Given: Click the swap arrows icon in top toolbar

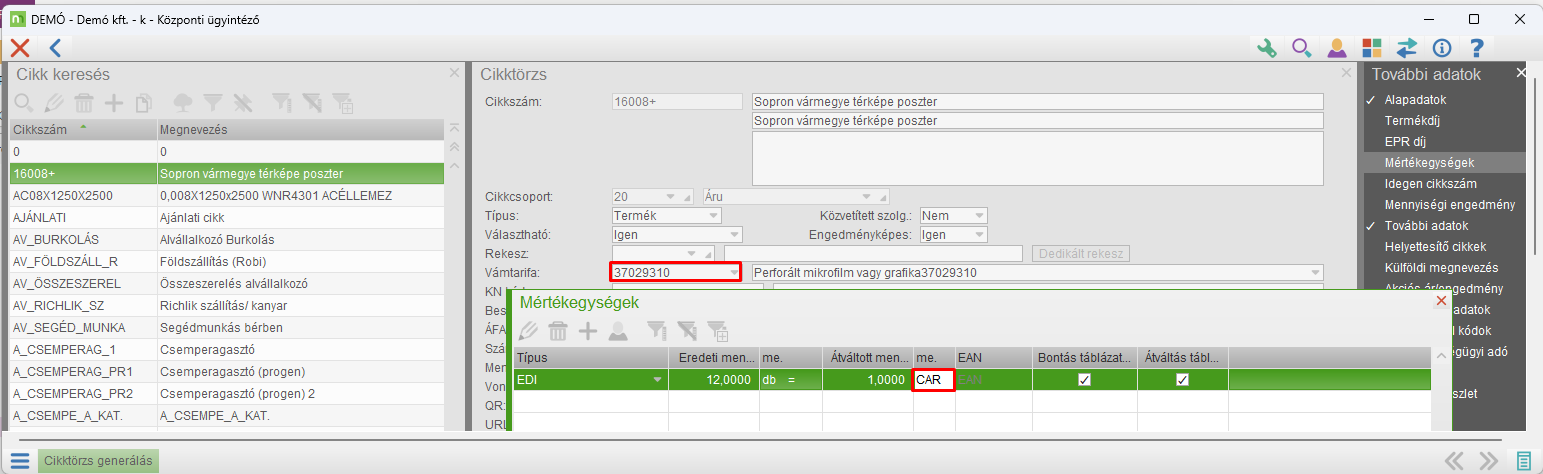Looking at the screenshot, I should [x=1407, y=47].
